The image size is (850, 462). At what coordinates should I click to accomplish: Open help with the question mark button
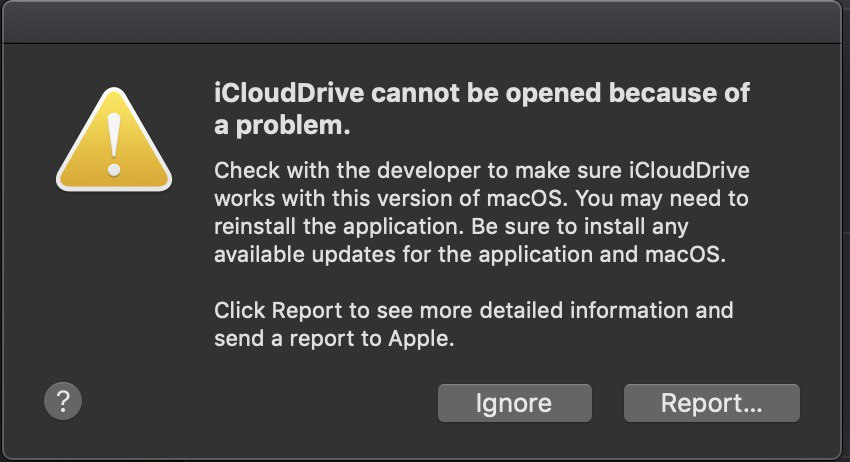[x=63, y=401]
